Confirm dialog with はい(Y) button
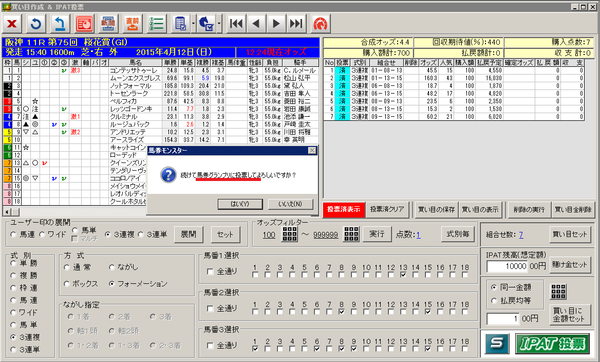 pyautogui.click(x=240, y=204)
